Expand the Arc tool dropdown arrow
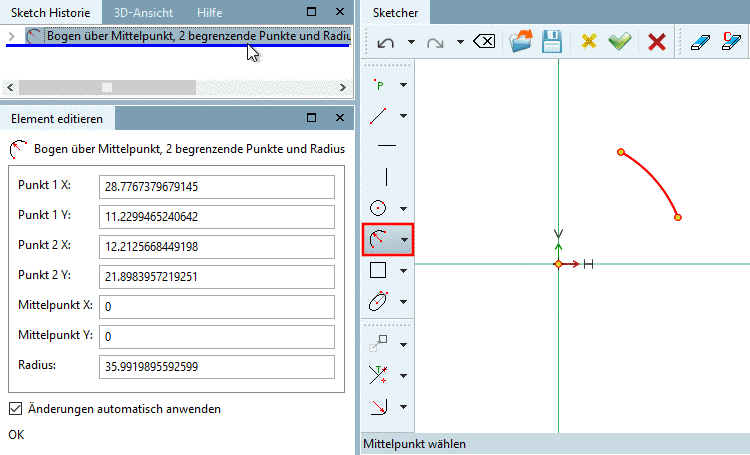The image size is (750, 455). 405,240
